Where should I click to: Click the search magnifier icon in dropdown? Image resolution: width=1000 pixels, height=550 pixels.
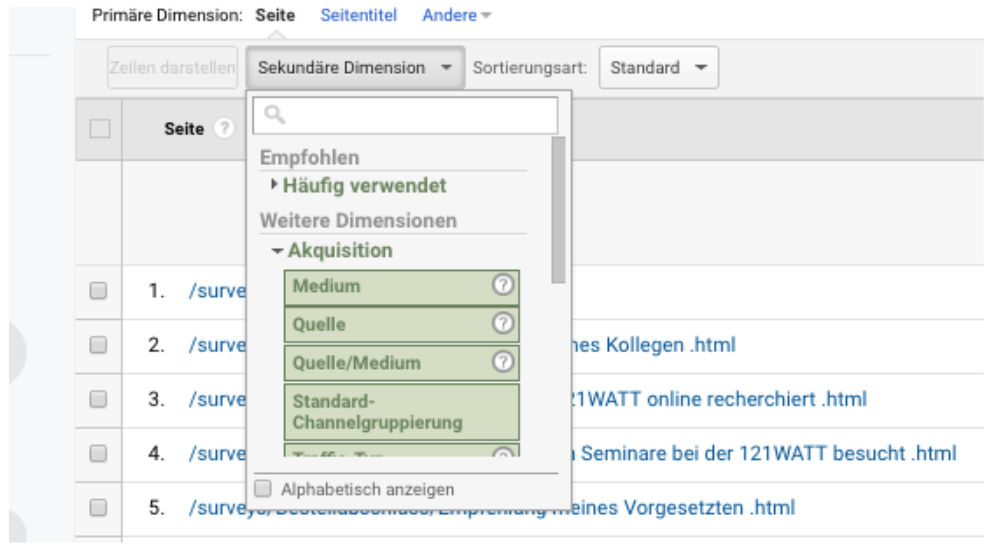270,116
